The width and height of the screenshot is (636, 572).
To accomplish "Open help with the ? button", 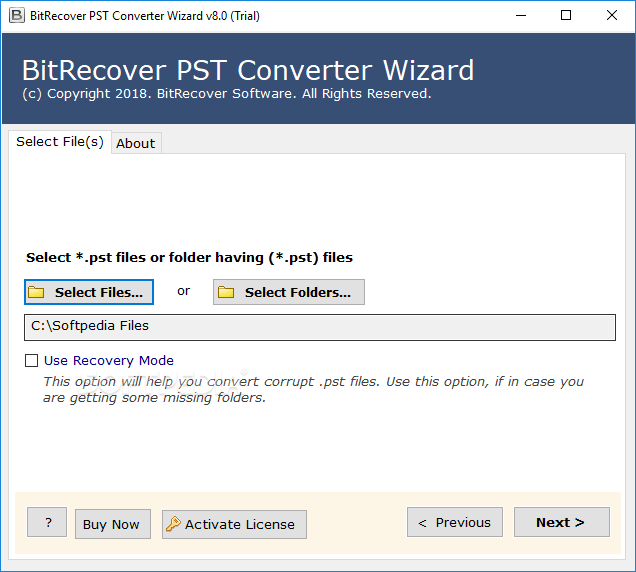I will 47,522.
